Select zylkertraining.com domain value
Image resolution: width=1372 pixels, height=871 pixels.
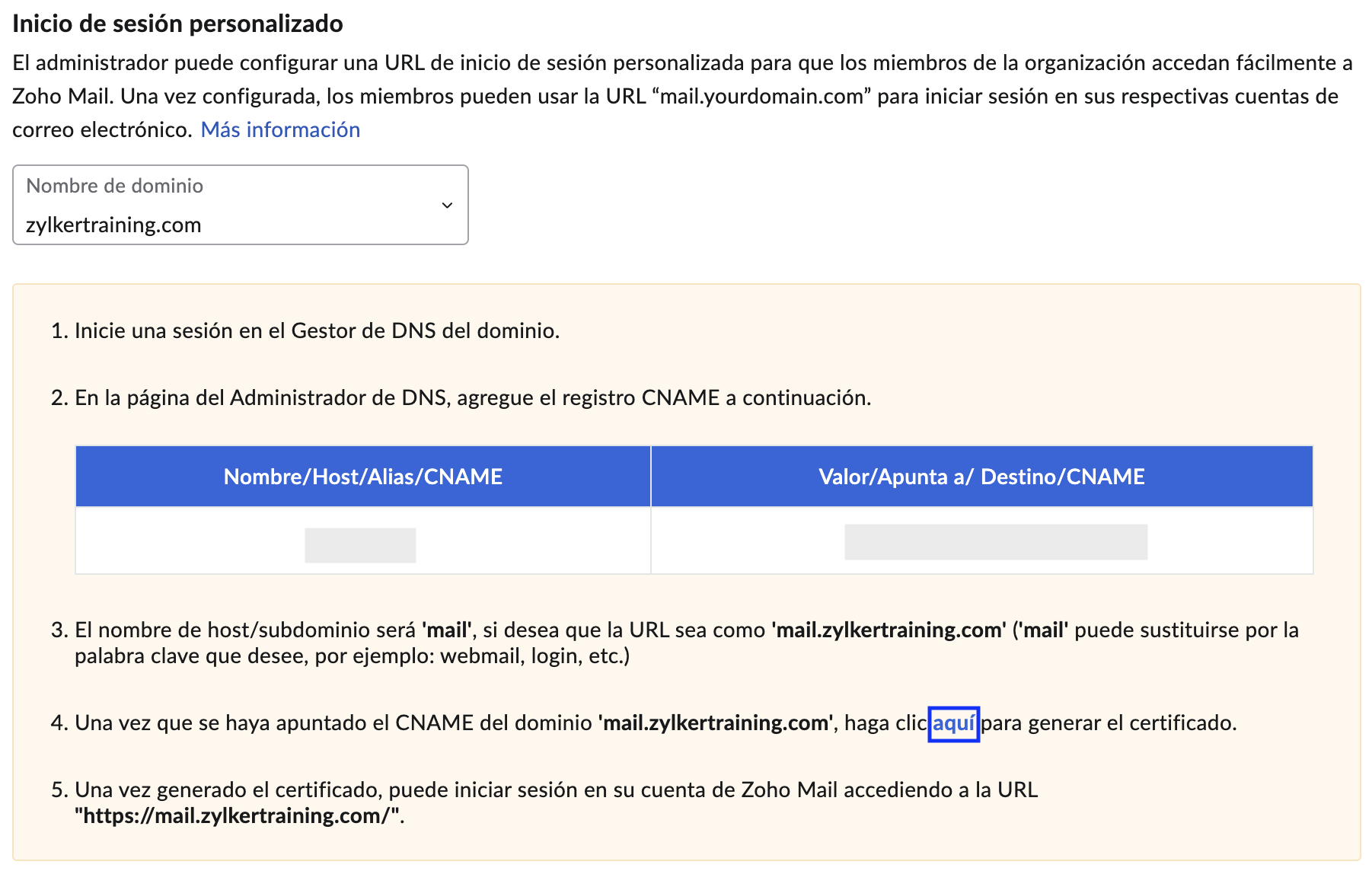click(x=113, y=225)
